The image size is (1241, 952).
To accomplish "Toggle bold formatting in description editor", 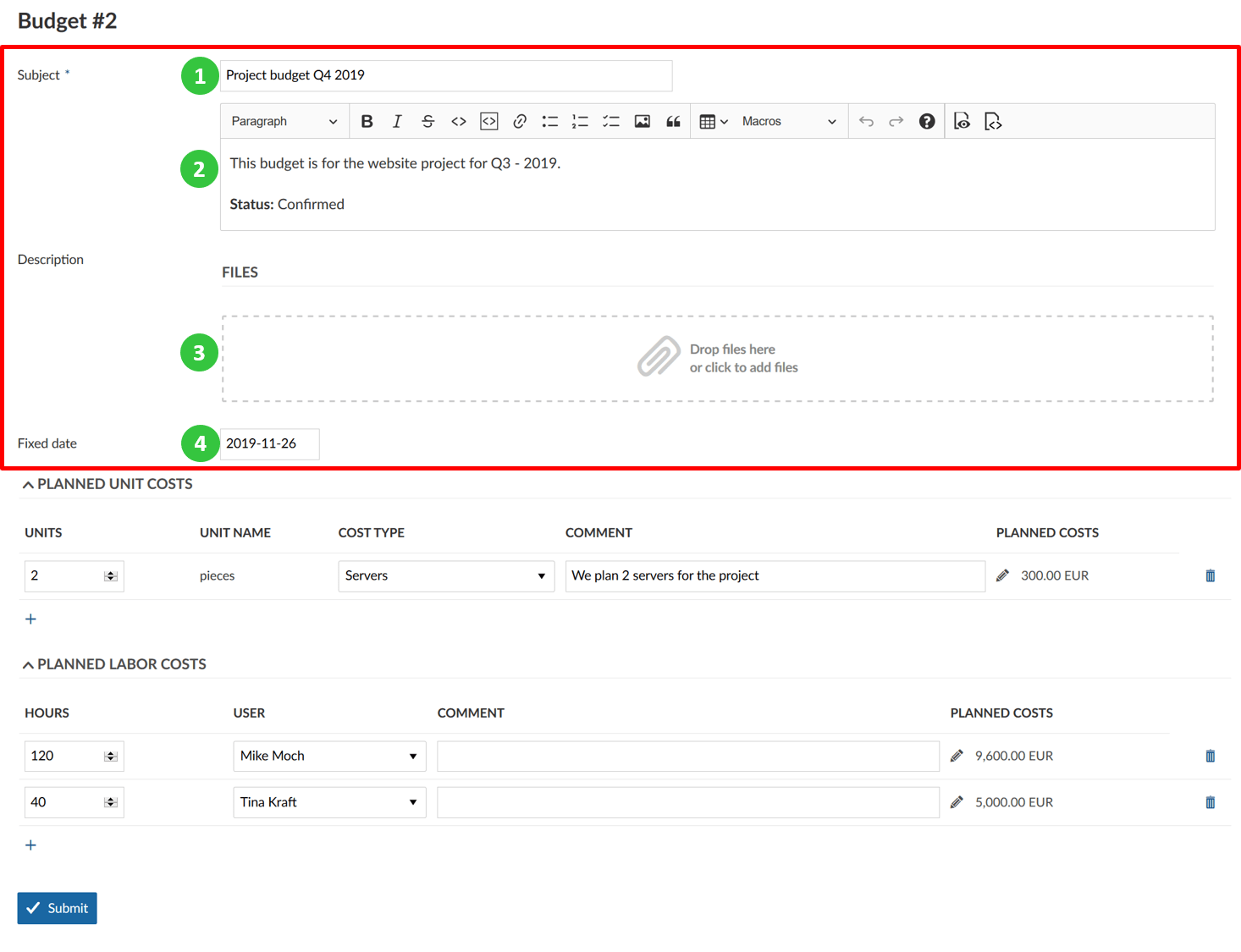I will (367, 122).
